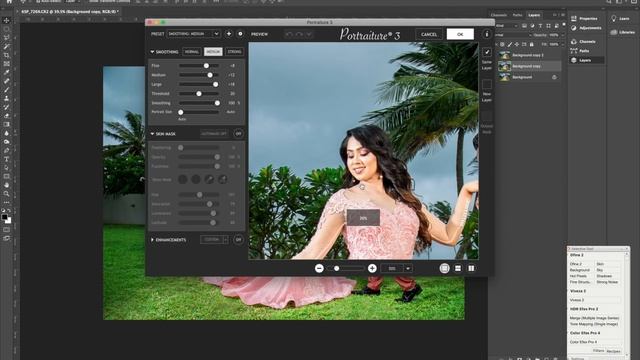Switch to the Channels tab

[499, 15]
